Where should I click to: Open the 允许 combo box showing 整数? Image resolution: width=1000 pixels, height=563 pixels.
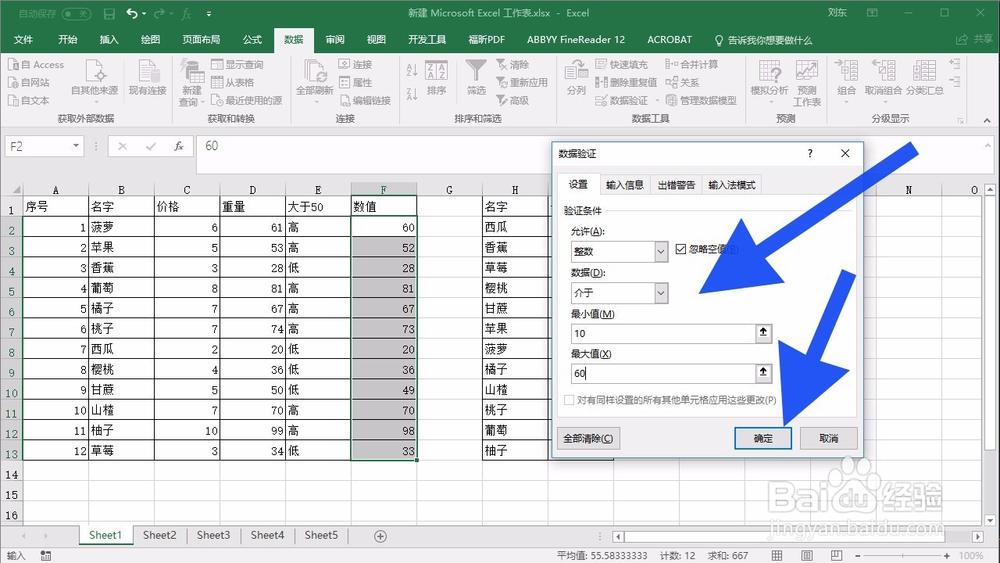(619, 251)
